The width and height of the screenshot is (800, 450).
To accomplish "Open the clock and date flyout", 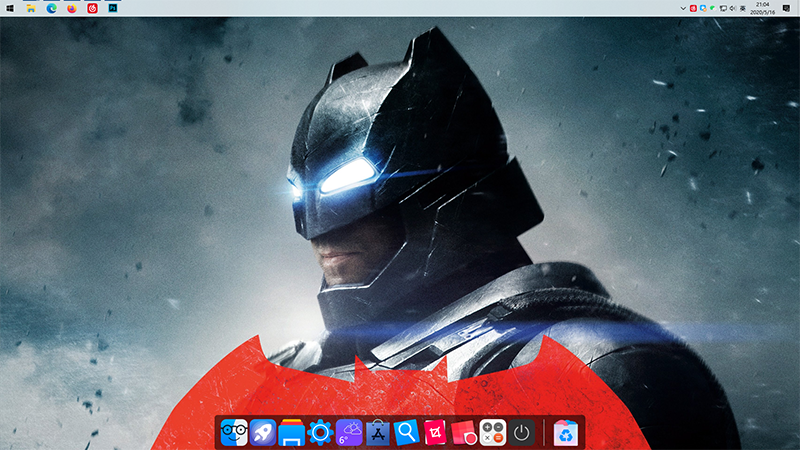I will [x=764, y=8].
